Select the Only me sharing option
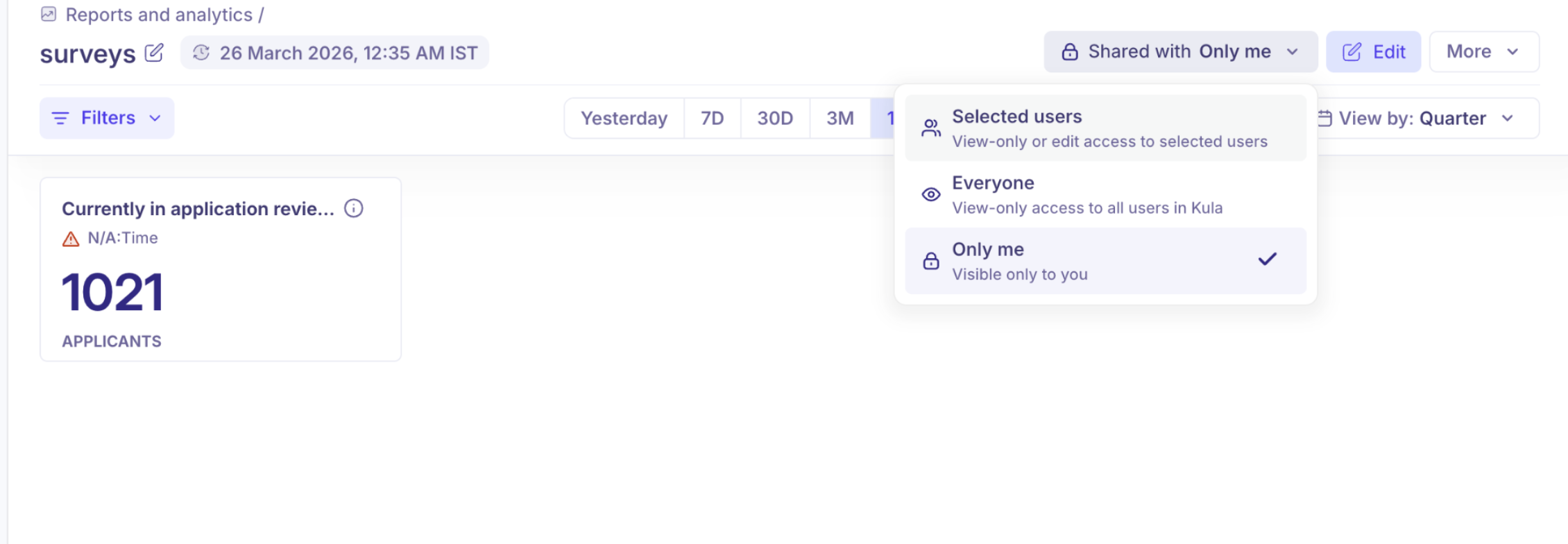The width and height of the screenshot is (1568, 544). (x=1105, y=261)
